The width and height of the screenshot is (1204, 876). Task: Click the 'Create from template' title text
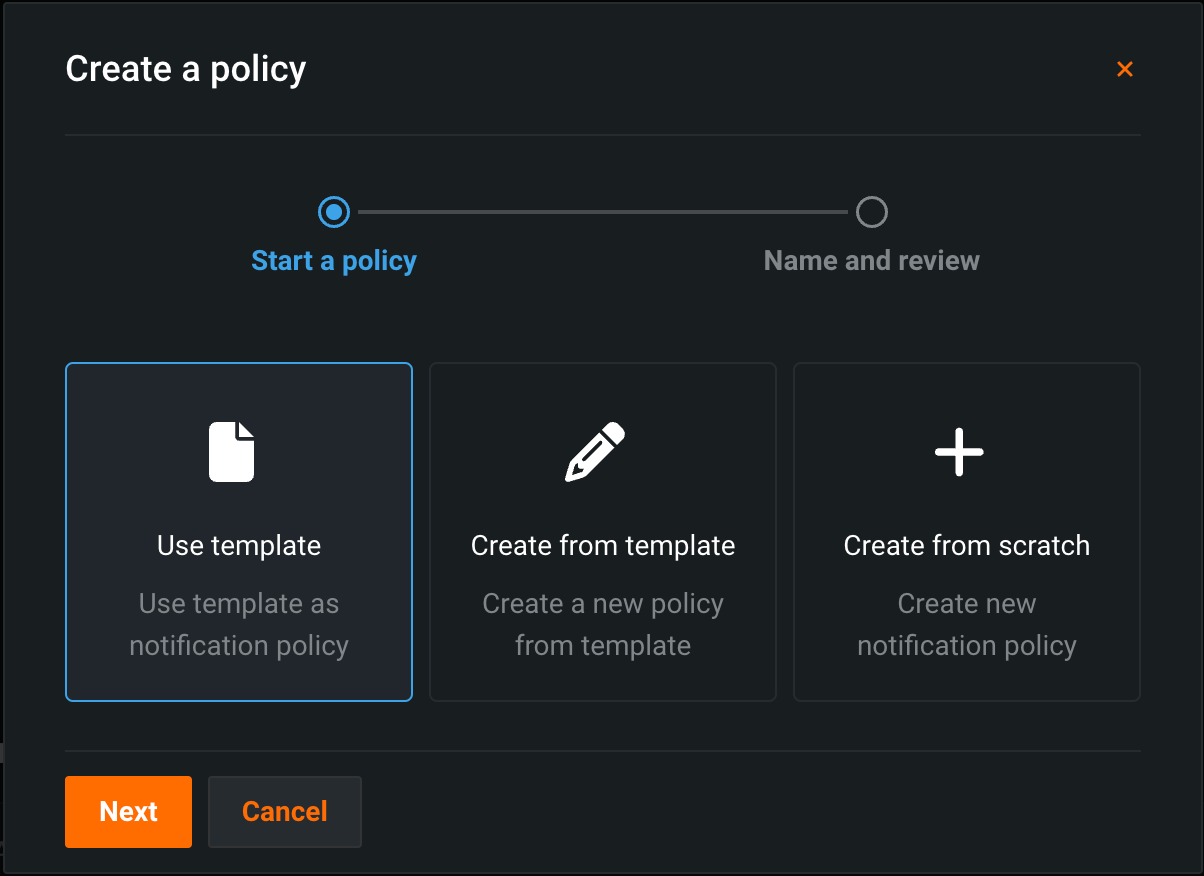point(603,546)
